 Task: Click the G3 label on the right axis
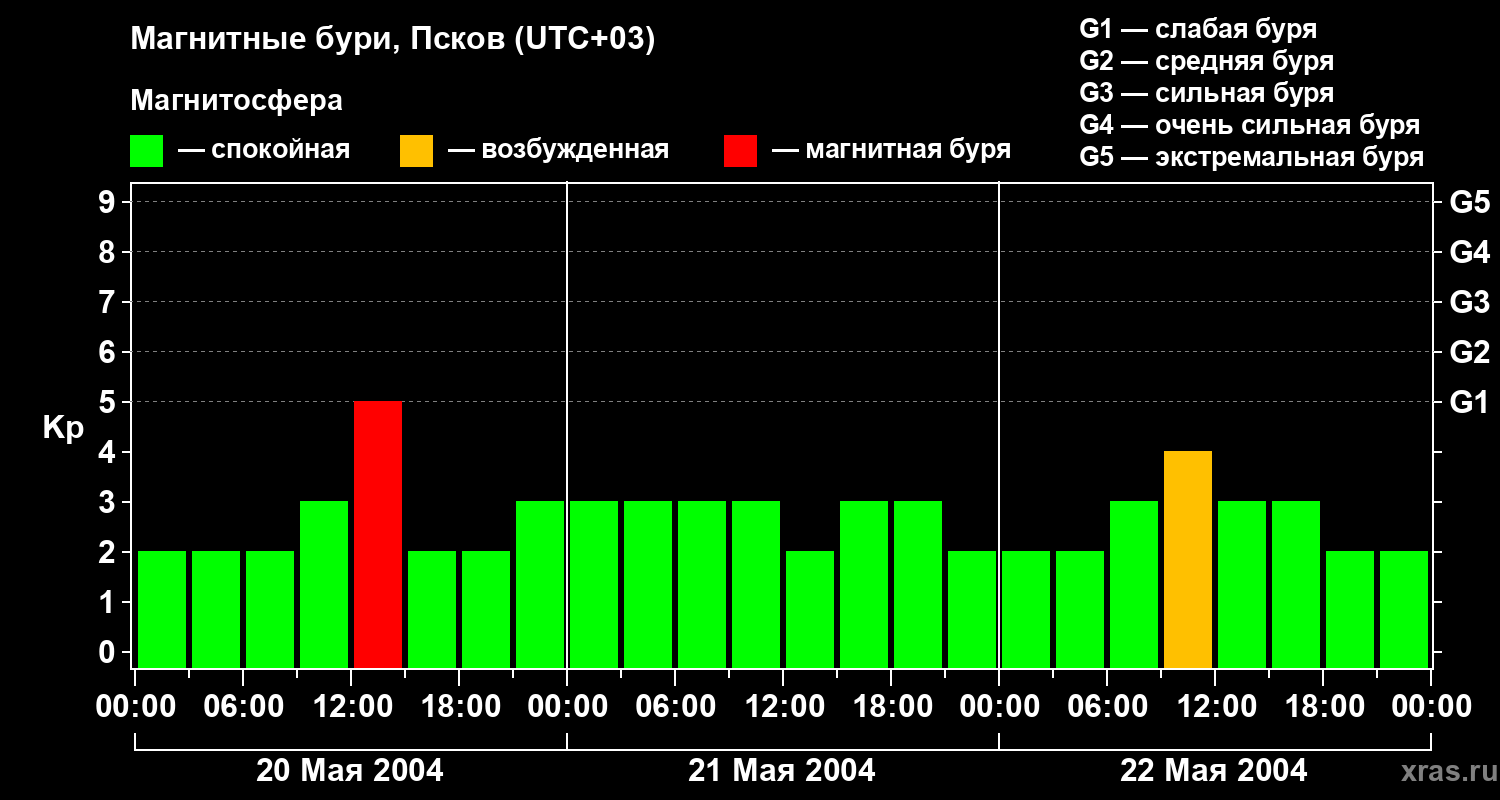click(1469, 302)
